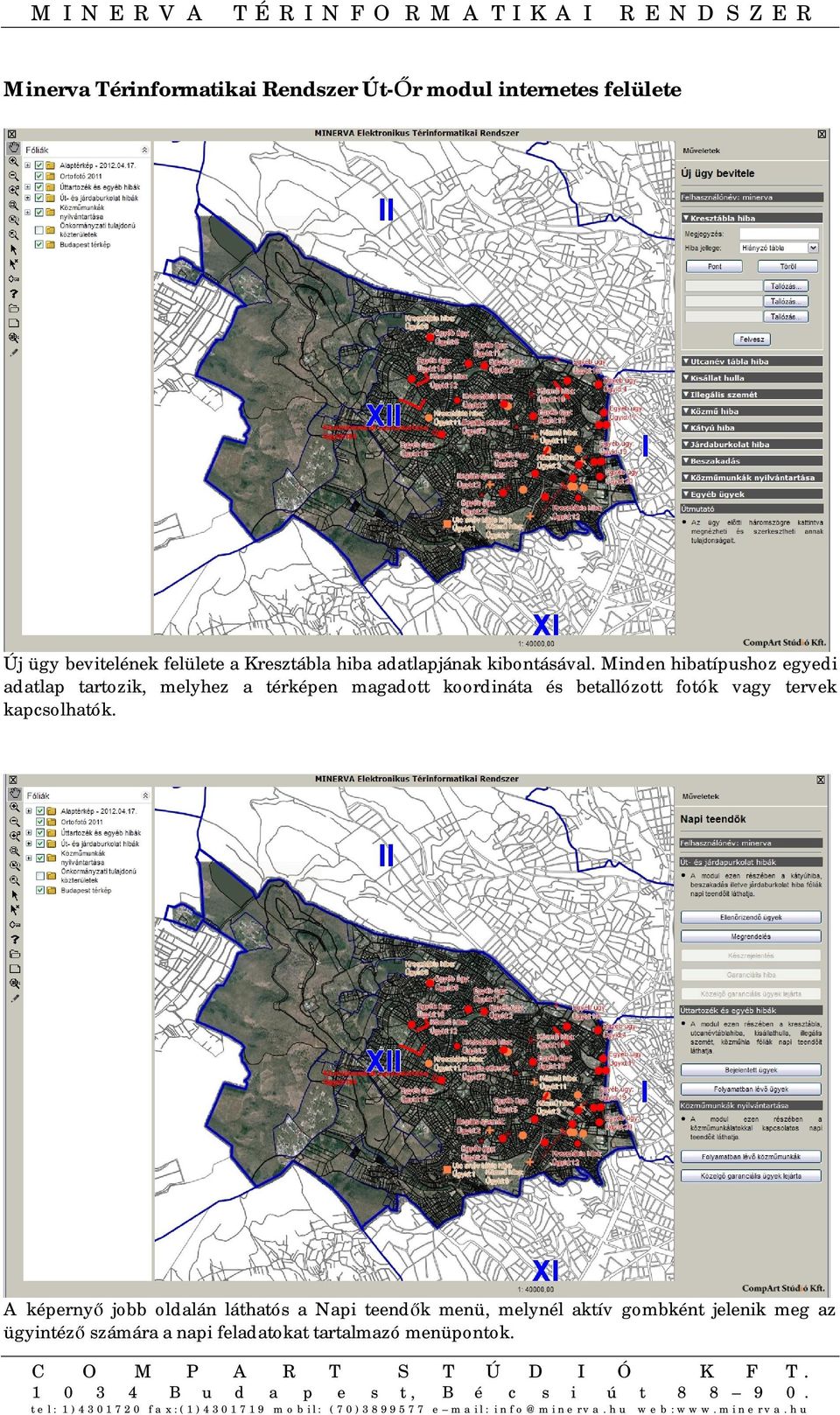Open the question mark help tool, Napi teendők screenshot
840x1415 pixels.
click(x=15, y=940)
